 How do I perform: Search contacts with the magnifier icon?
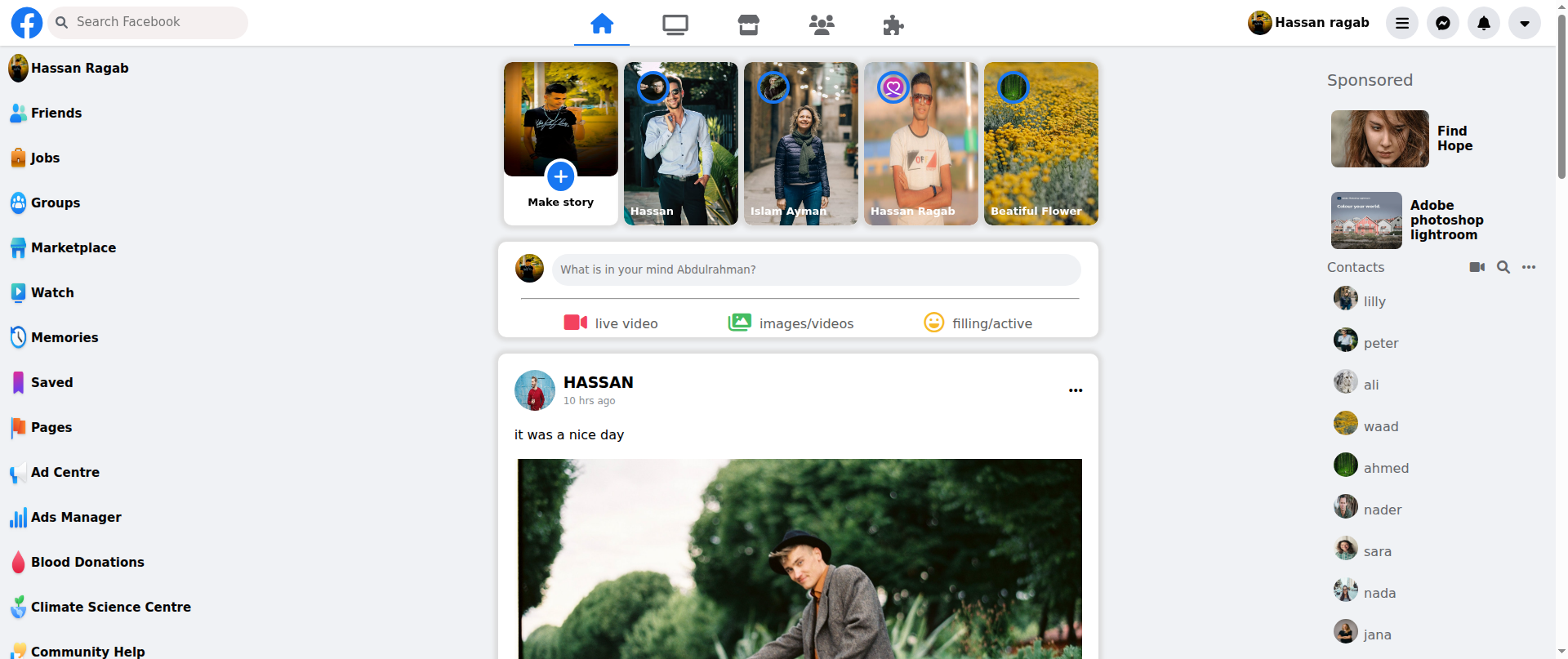1503,267
